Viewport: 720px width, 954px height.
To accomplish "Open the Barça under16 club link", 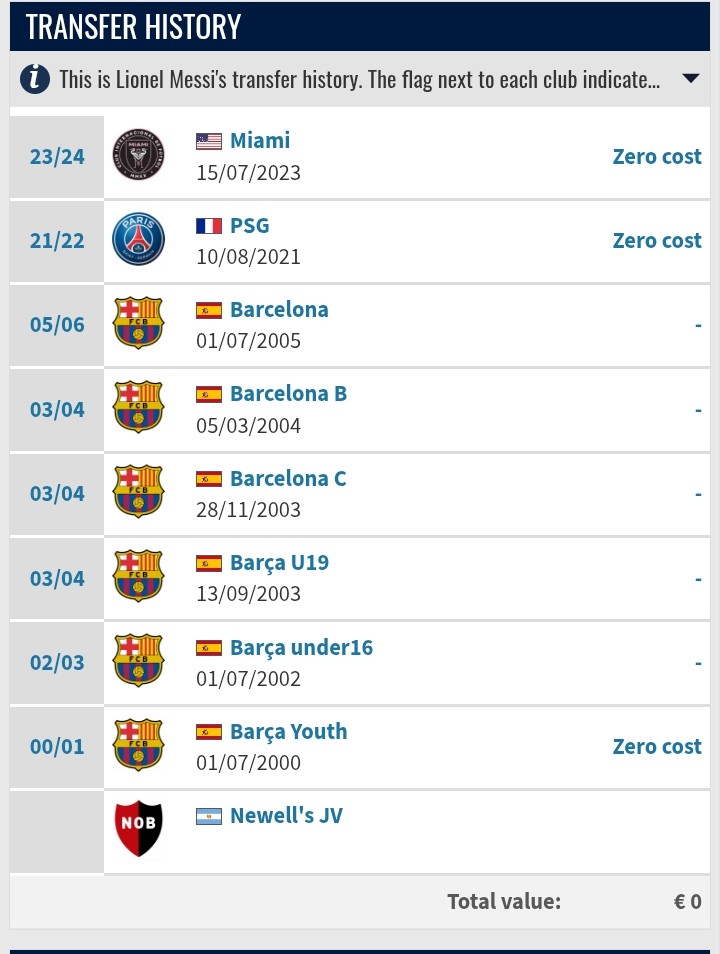I will coord(301,648).
